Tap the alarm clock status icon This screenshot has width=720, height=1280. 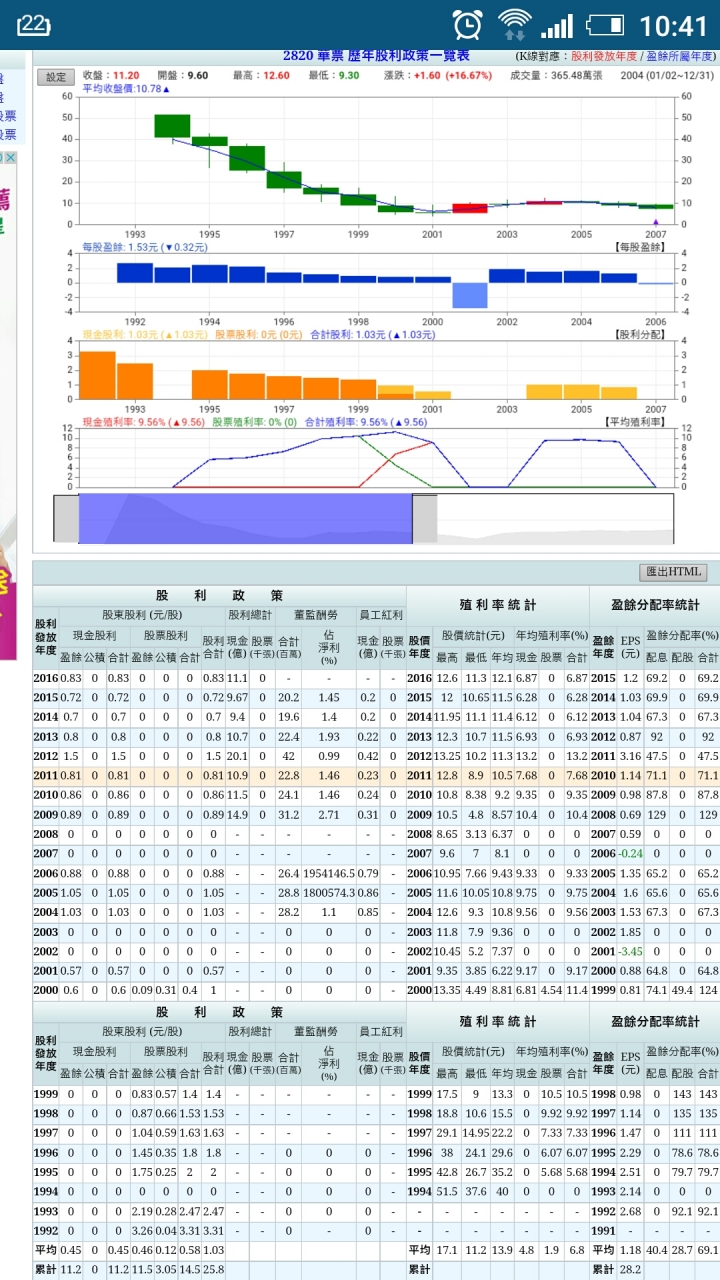point(467,24)
